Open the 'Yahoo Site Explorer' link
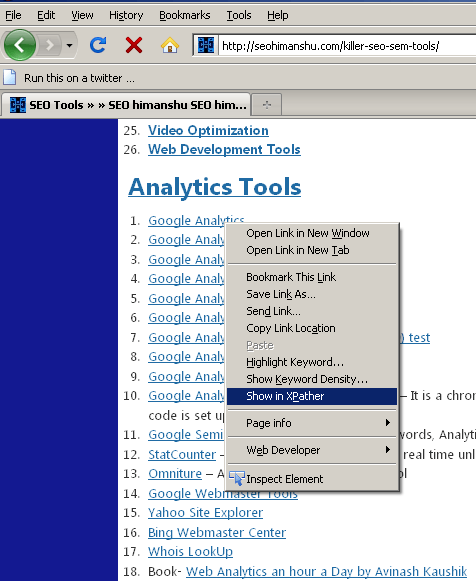 point(205,513)
